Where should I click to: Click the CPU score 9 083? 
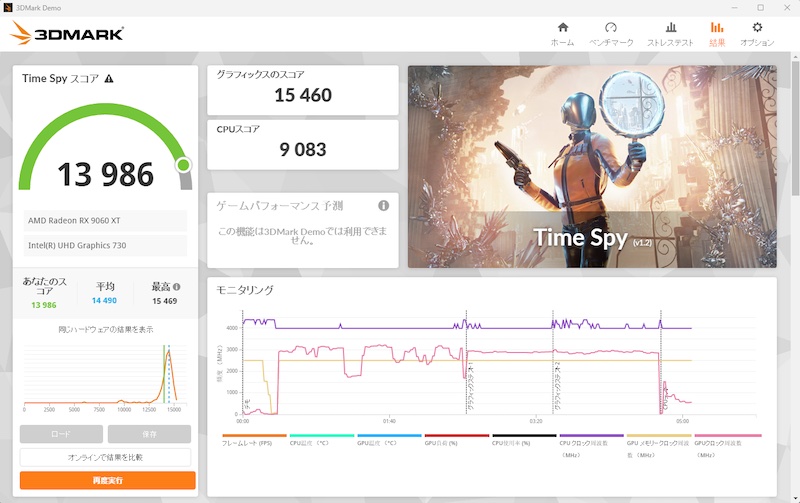coord(303,149)
